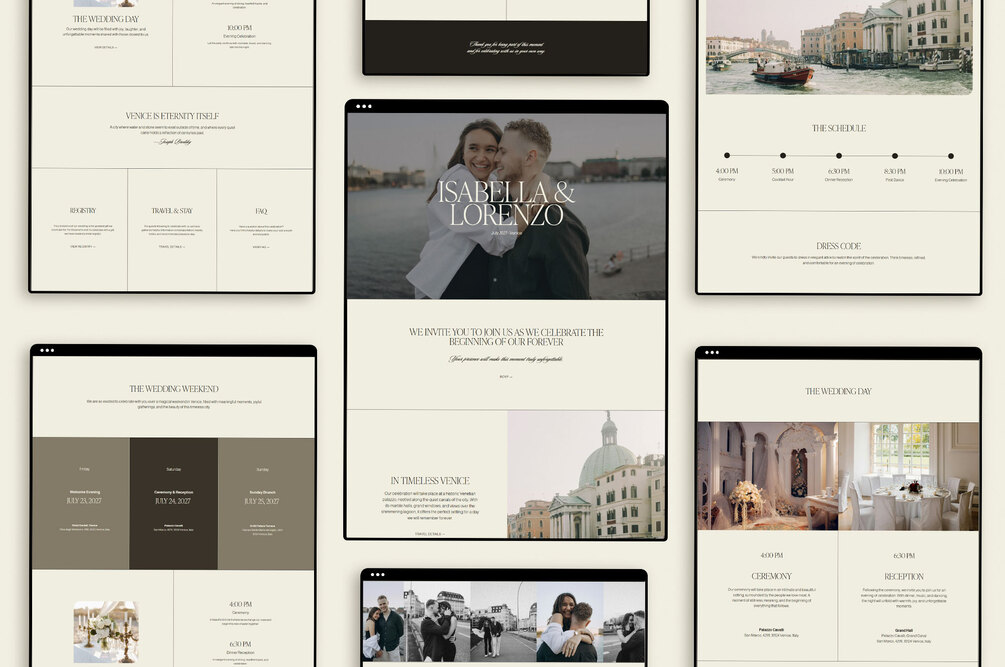
Task: Click the ISABELLA & LORENZO hero title
Action: pos(506,204)
